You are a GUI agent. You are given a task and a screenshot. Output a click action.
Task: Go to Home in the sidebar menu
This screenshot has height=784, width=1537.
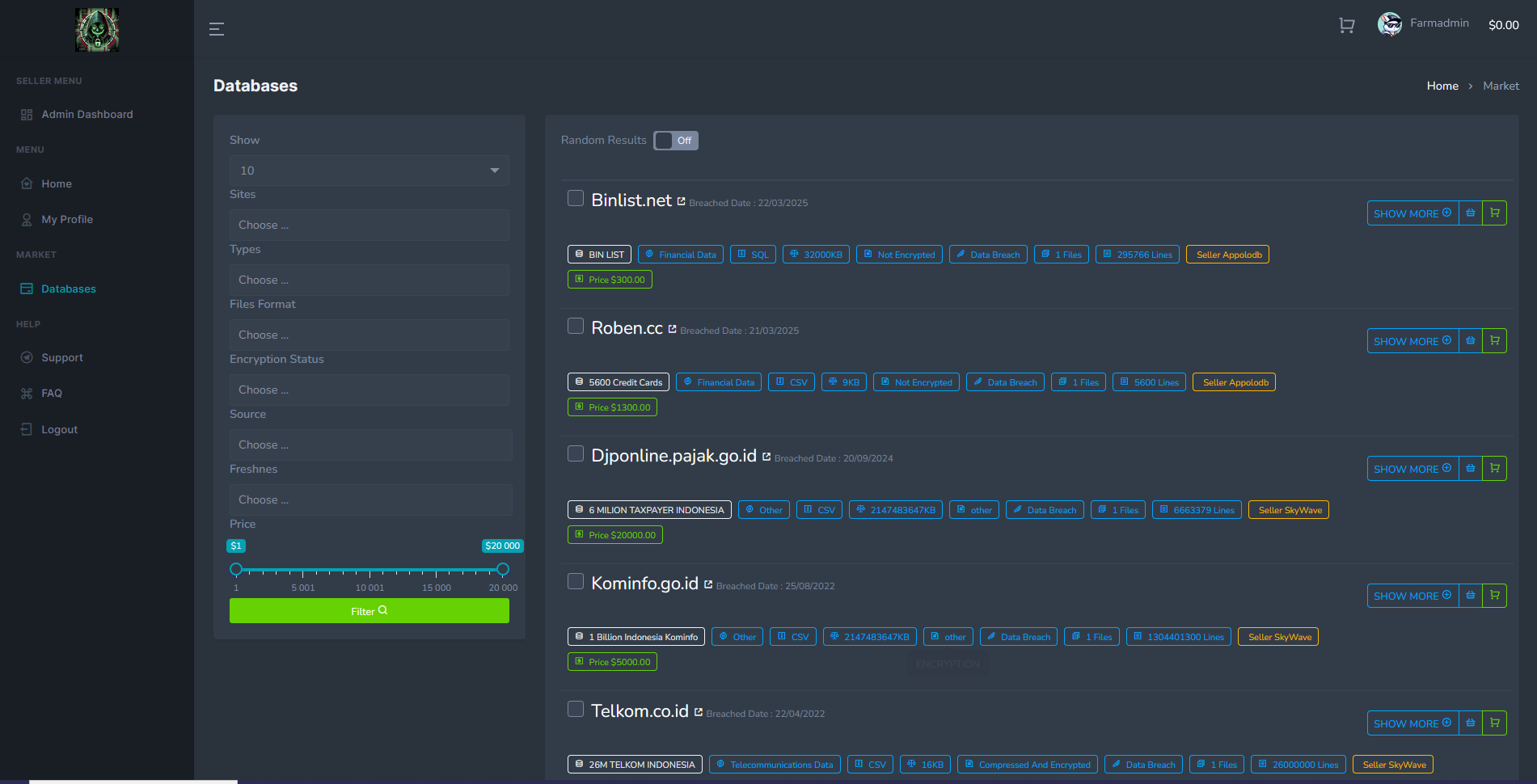(x=57, y=183)
